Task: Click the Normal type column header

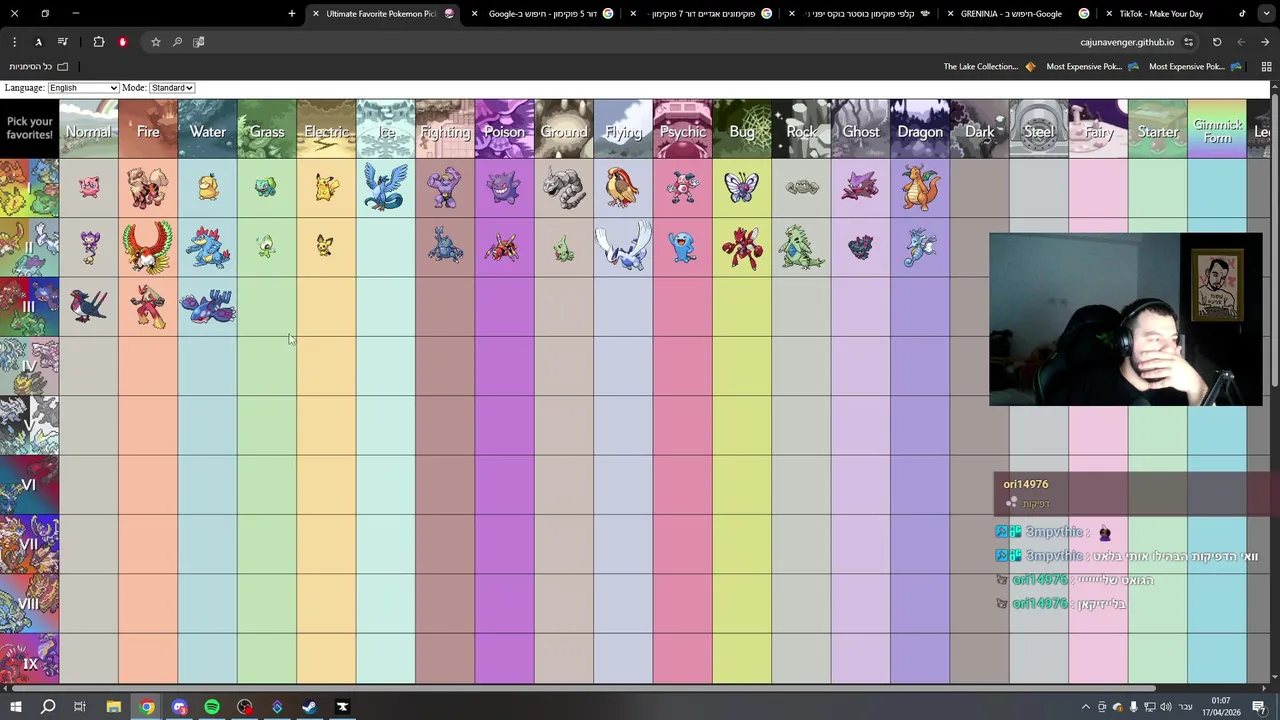Action: coord(88,129)
